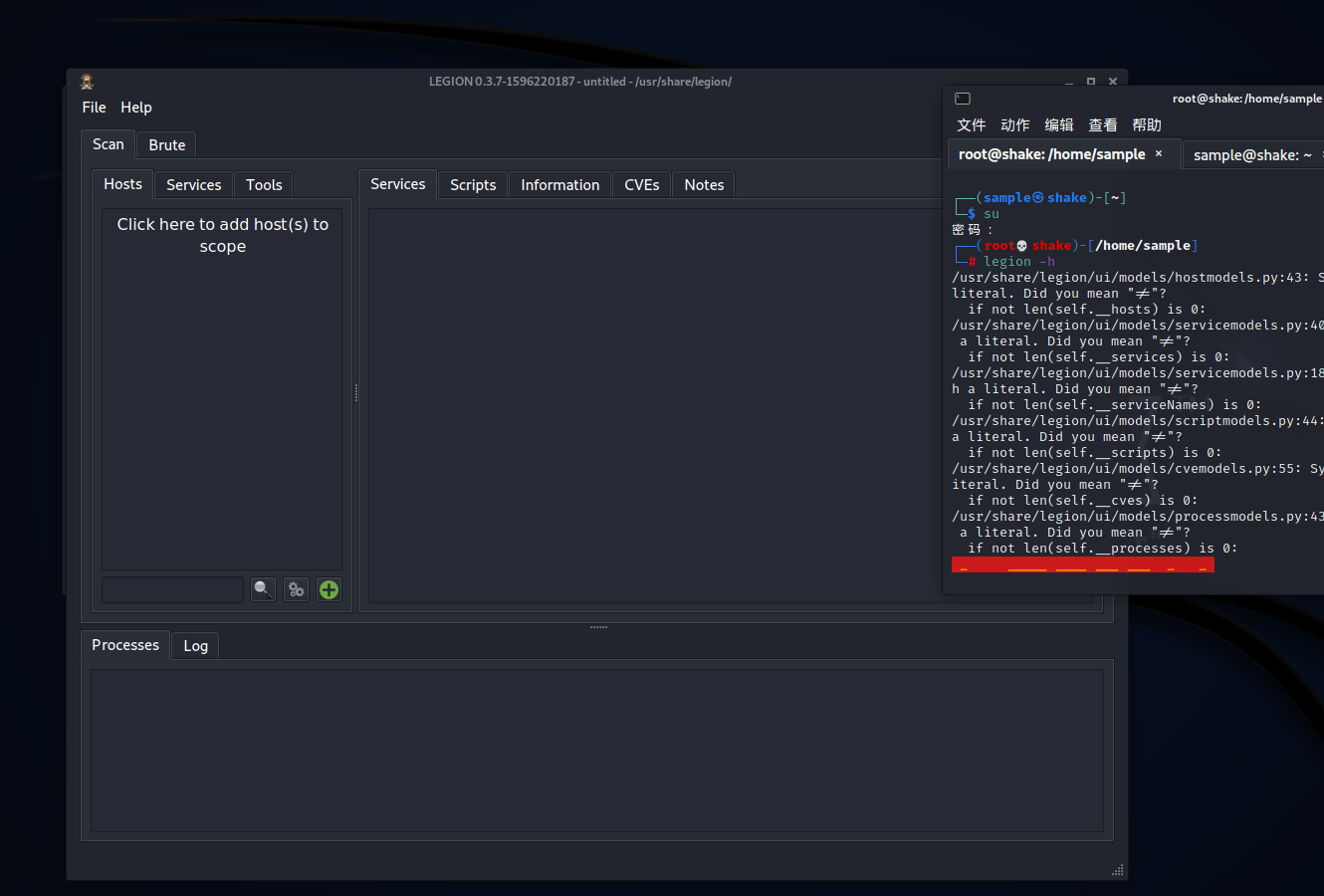
Task: Click 'if not len(self.__processes) is 0:' line
Action: (x=1103, y=549)
